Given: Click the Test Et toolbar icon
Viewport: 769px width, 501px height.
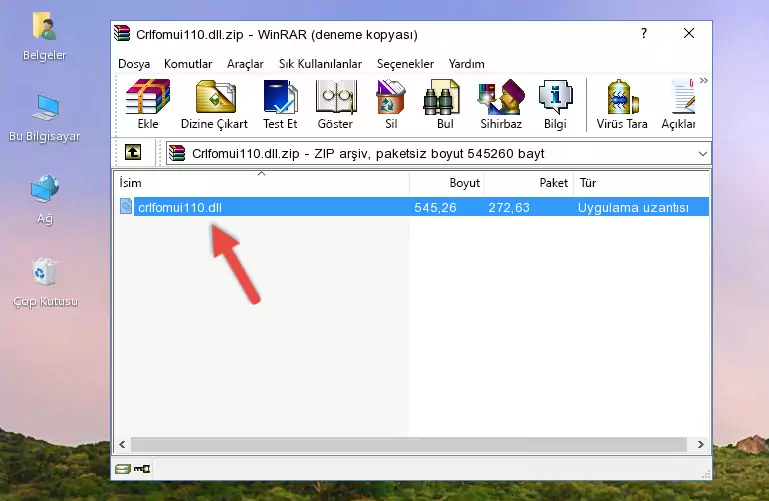Looking at the screenshot, I should click(x=280, y=97).
